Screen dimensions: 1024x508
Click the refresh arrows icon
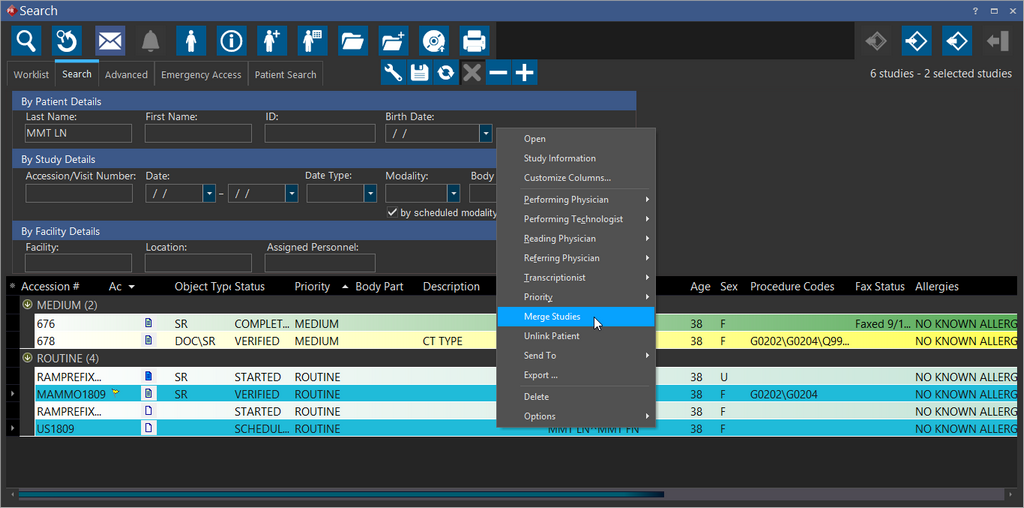click(446, 72)
